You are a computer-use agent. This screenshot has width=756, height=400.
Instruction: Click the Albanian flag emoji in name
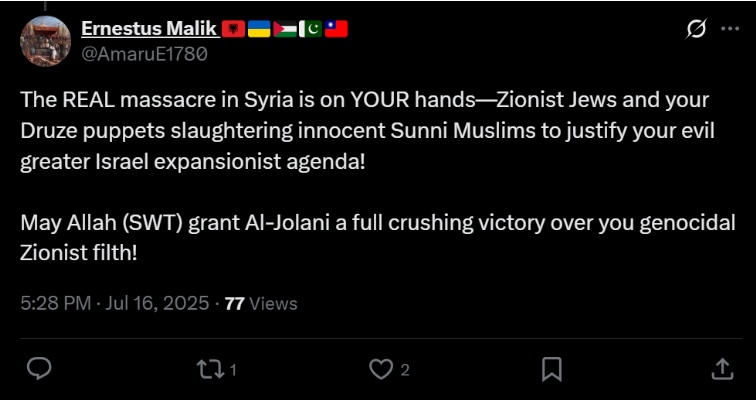(232, 29)
